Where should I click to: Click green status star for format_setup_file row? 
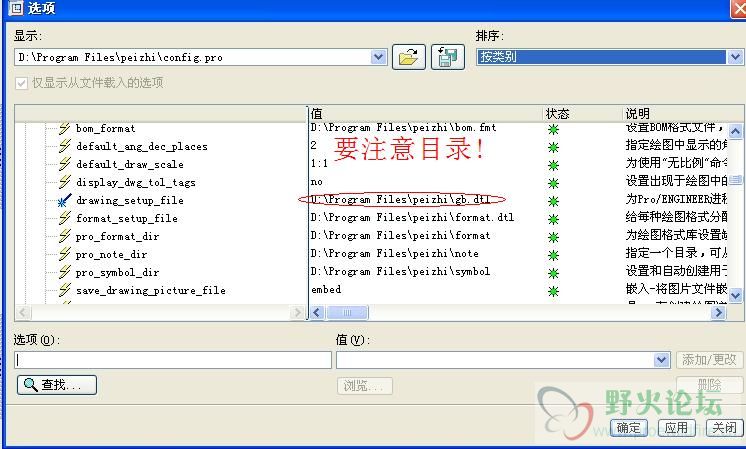pos(553,220)
